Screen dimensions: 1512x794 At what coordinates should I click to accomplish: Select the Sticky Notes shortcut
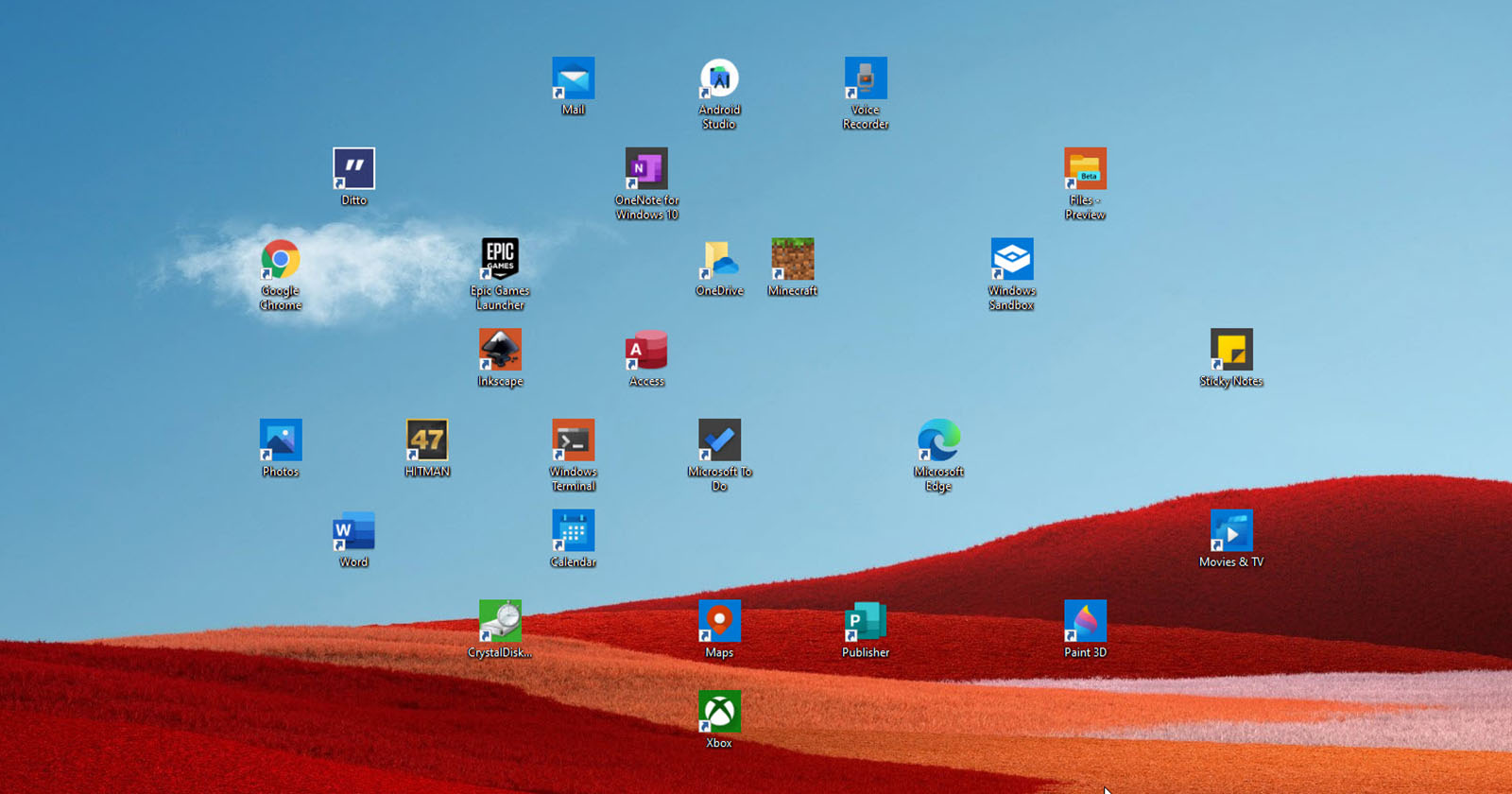click(x=1231, y=350)
